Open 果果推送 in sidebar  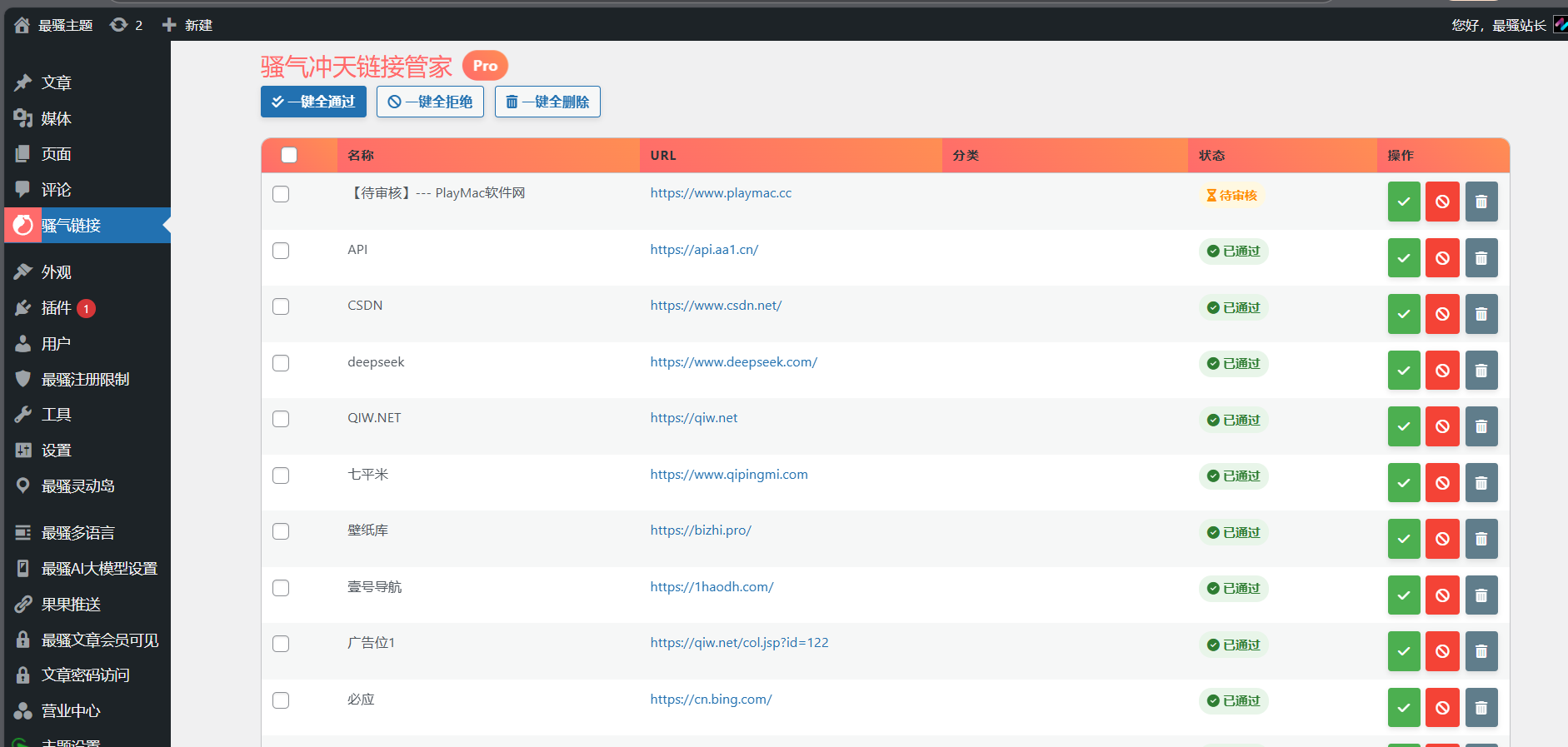click(87, 605)
